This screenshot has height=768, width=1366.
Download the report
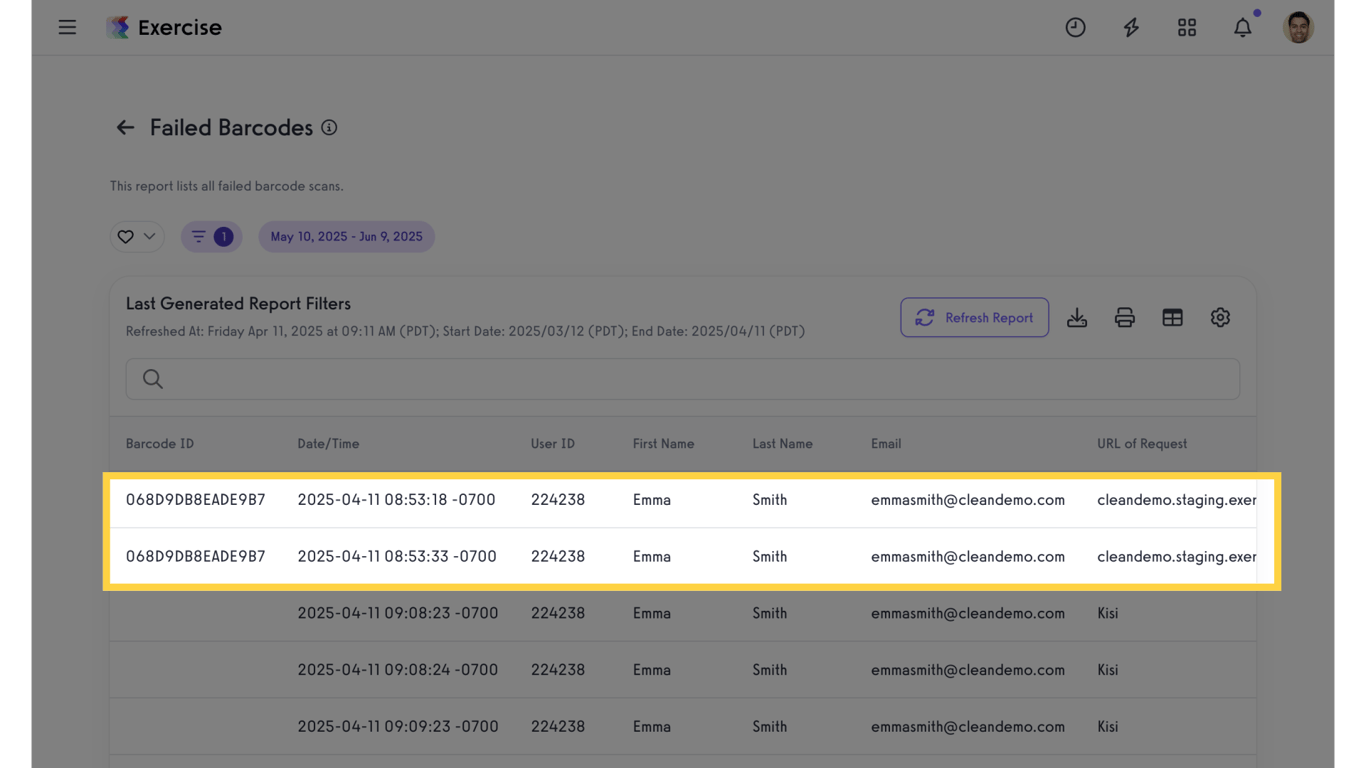tap(1077, 318)
